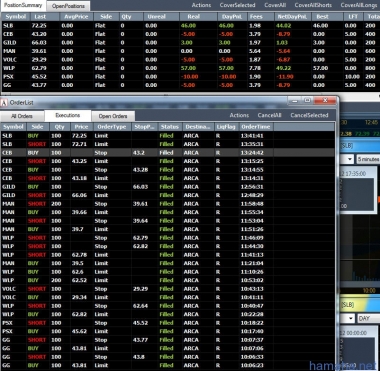Screen dimensions: 380x371
Task: Click CoverAll in Position Summary
Action: coord(275,5)
